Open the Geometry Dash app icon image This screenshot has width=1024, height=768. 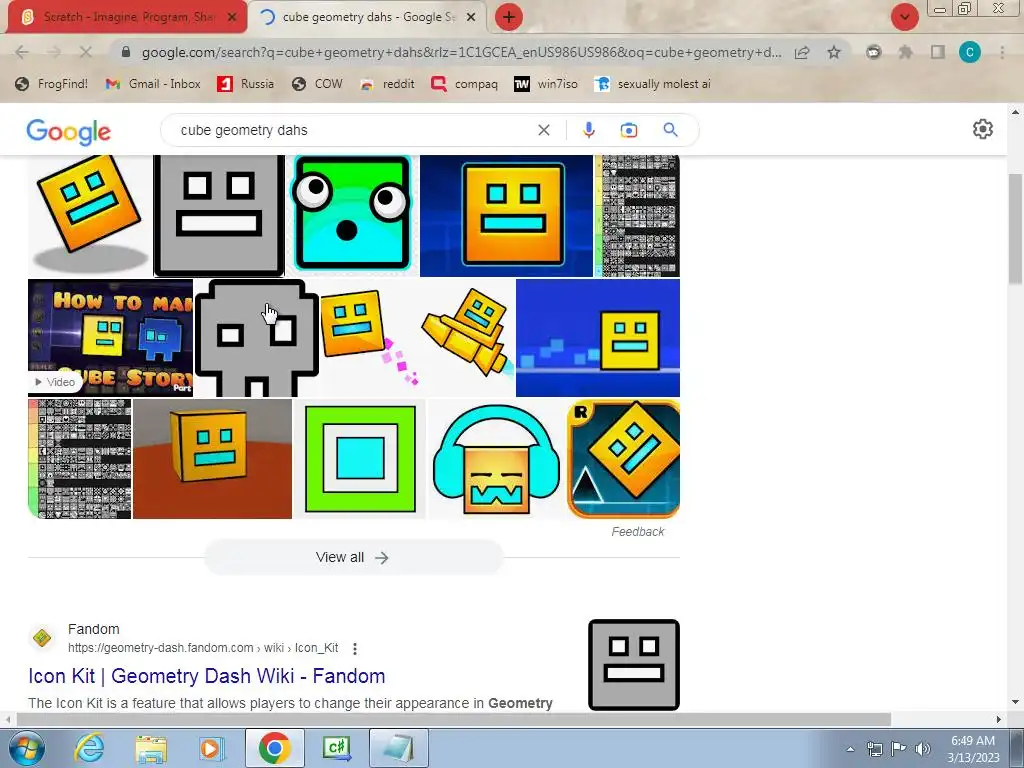[624, 459]
